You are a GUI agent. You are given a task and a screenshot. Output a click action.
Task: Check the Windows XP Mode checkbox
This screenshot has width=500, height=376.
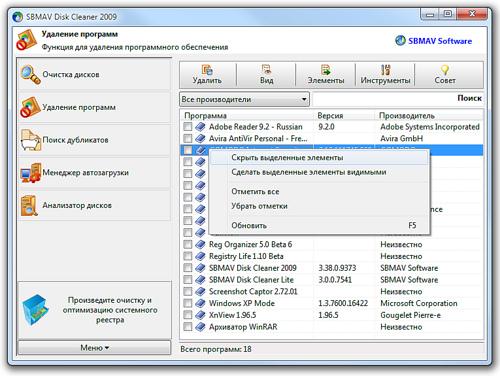tap(188, 303)
